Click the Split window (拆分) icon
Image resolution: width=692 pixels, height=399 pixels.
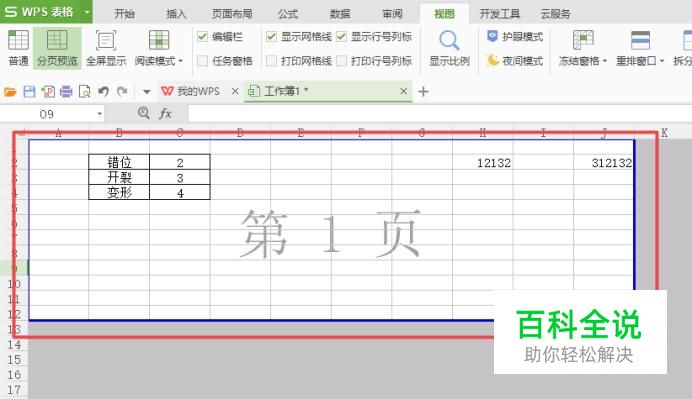tap(687, 41)
